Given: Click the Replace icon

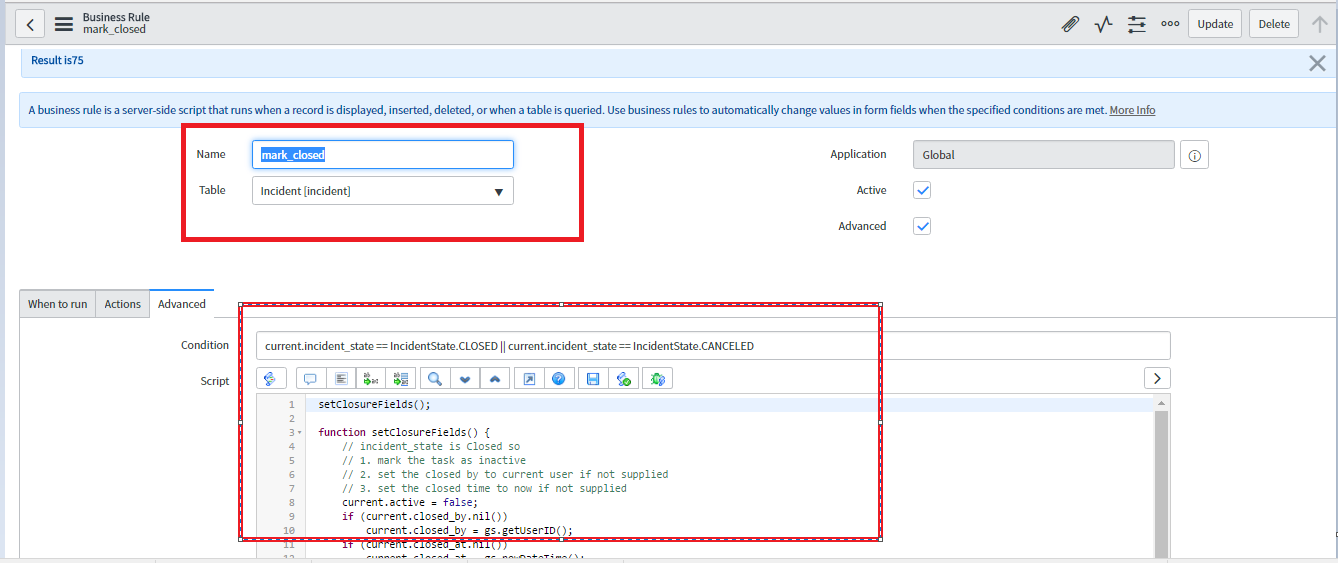Looking at the screenshot, I should click(x=371, y=379).
